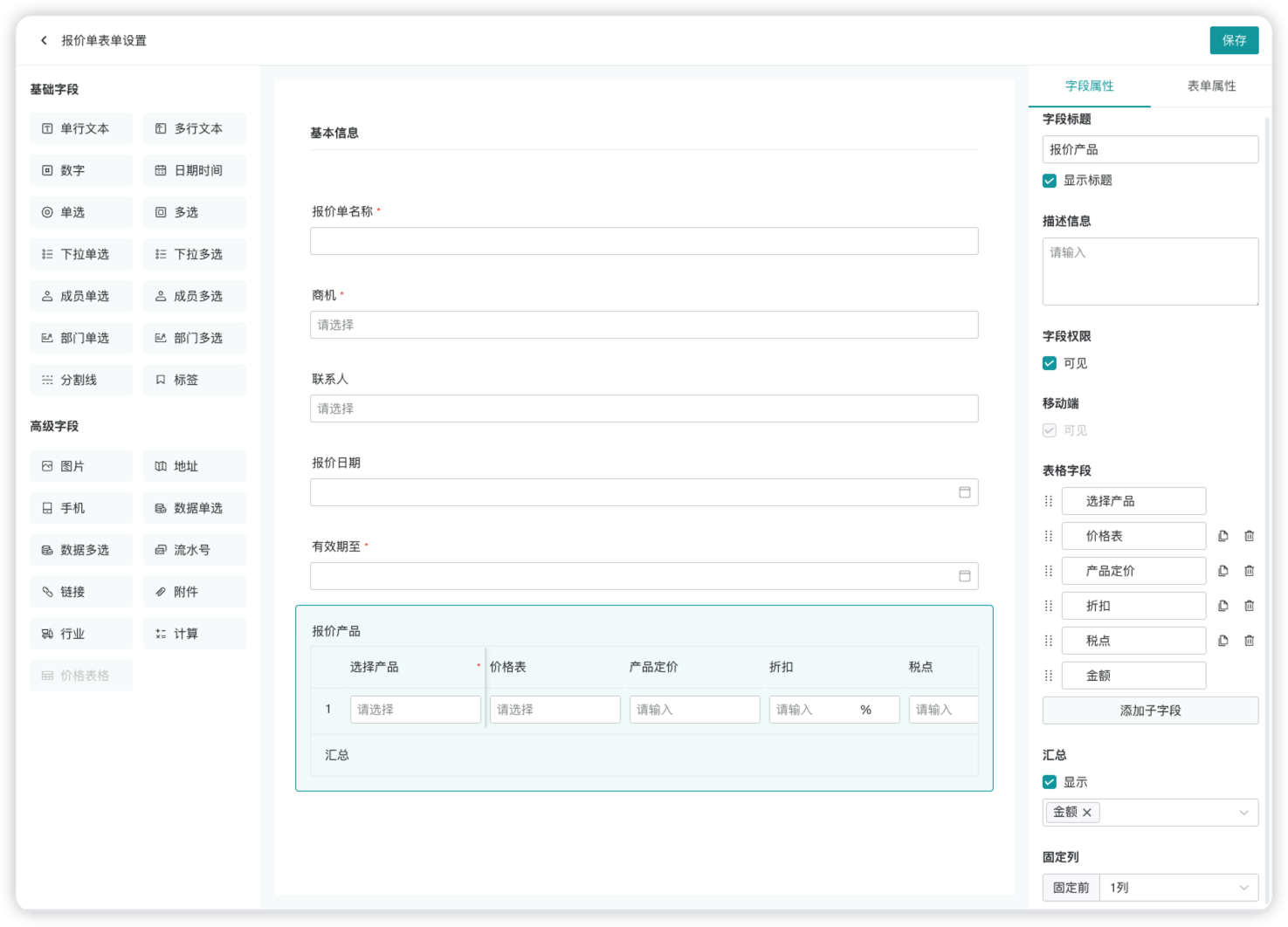Open calendar icon in 有效期至 field
1288x927 pixels.
coord(964,576)
